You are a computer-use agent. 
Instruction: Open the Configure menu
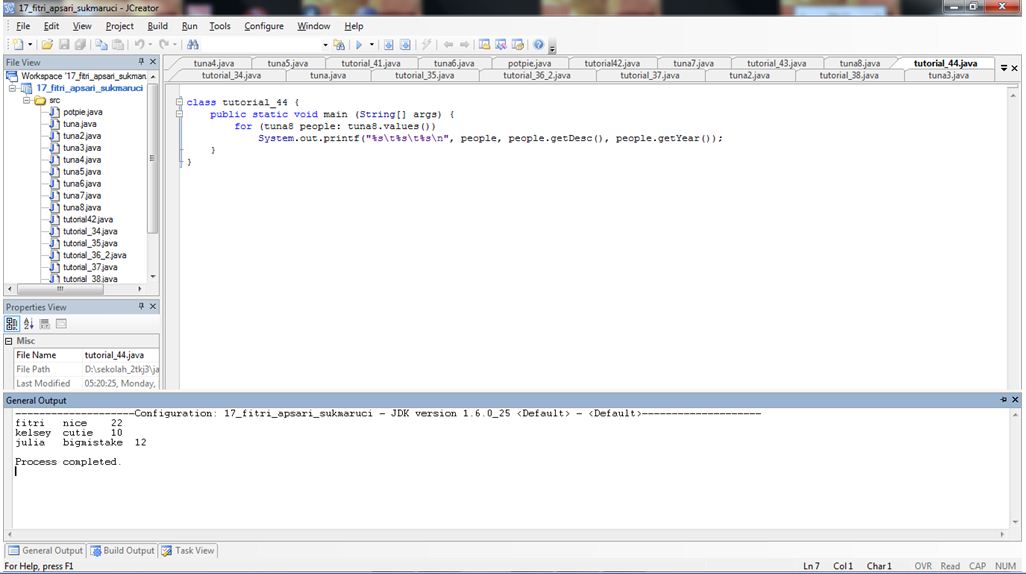[x=264, y=26]
